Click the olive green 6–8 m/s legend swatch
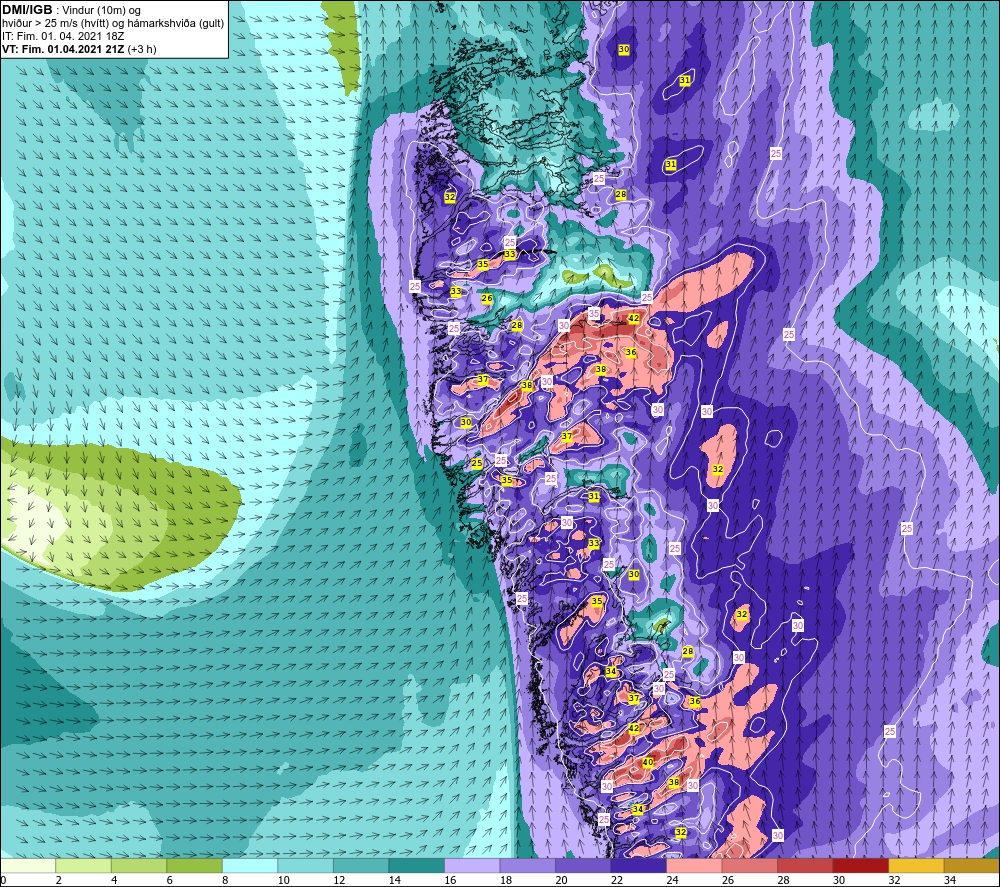The image size is (1000, 887). tap(195, 866)
